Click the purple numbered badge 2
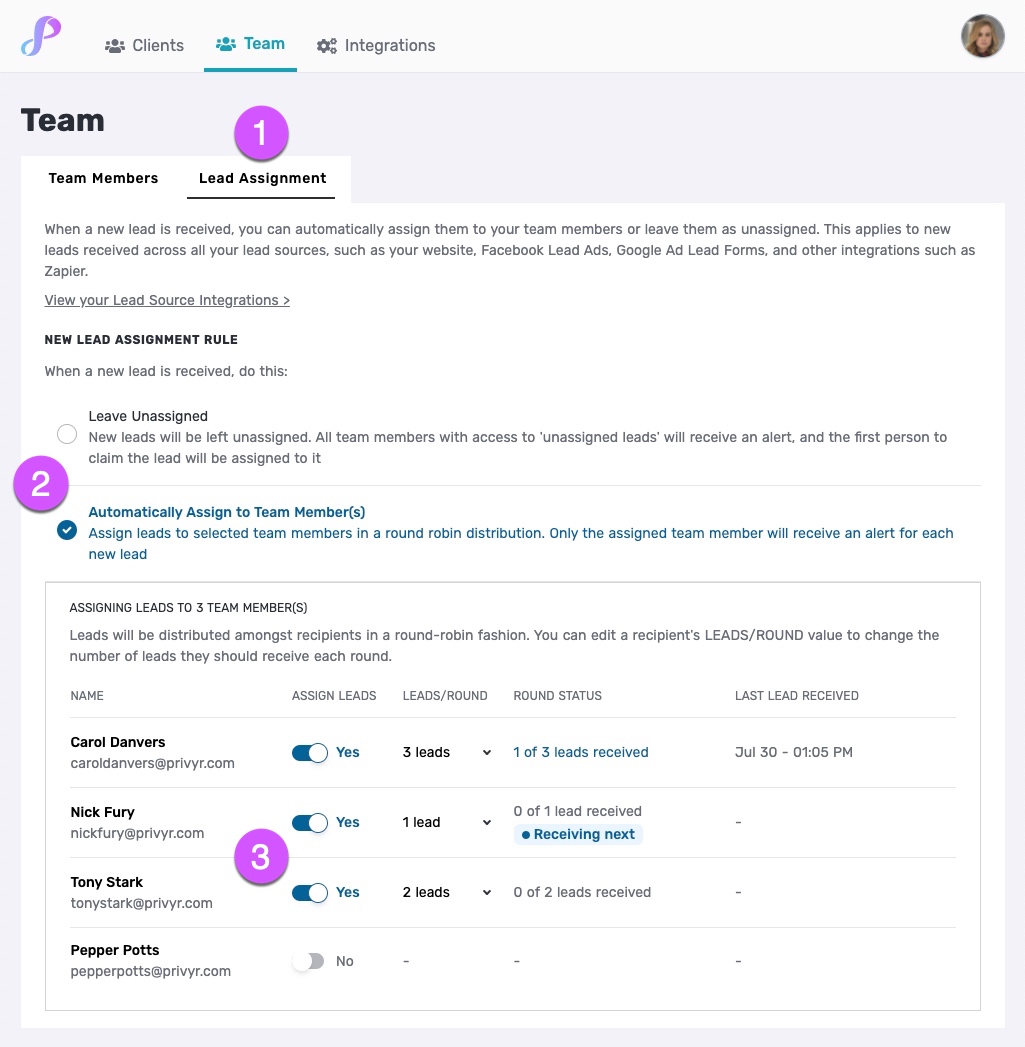 40,483
